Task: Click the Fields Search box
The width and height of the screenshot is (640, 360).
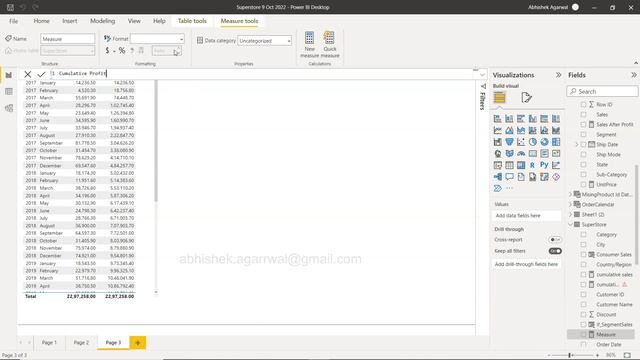Action: (x=602, y=91)
